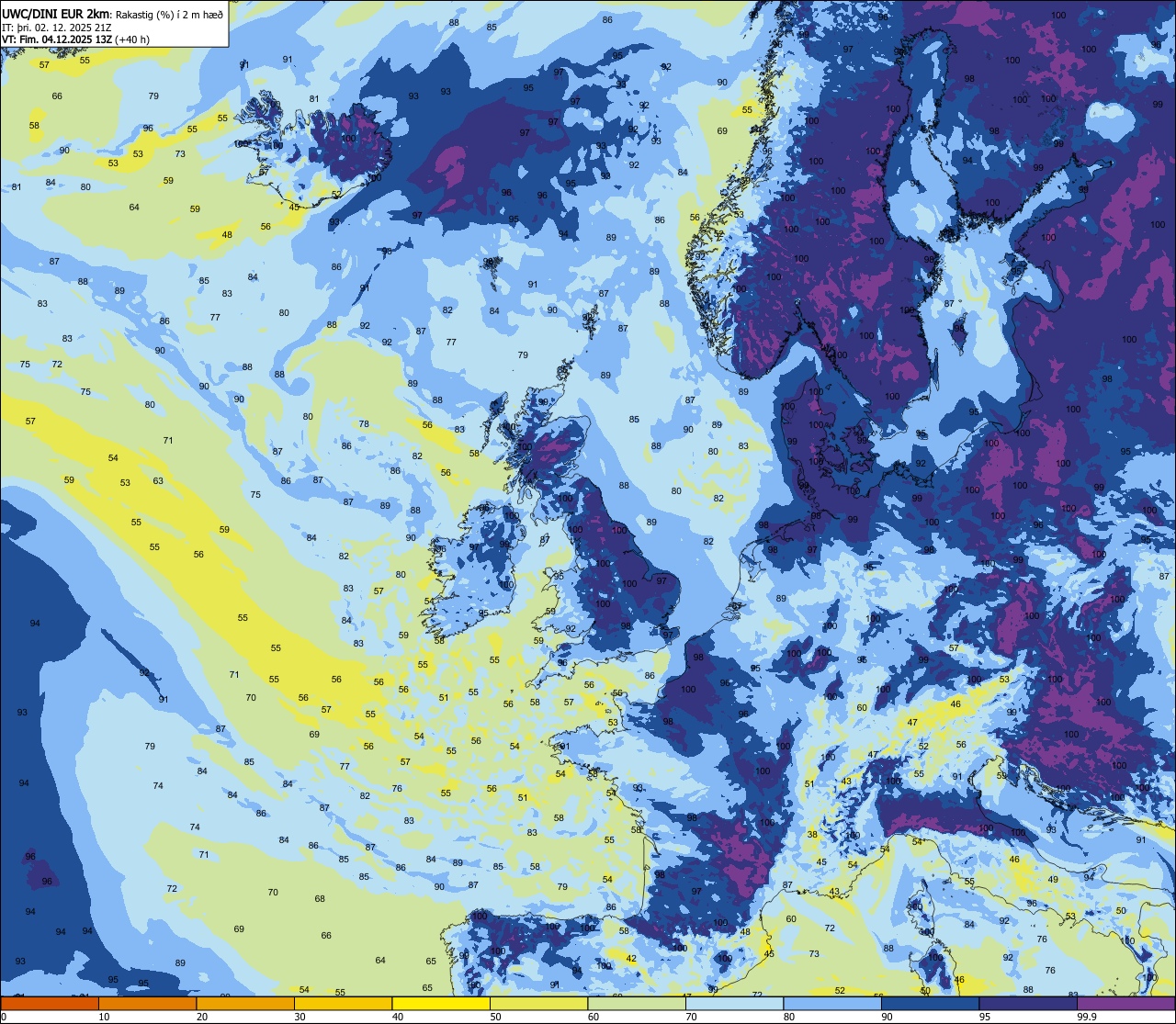1176x1024 pixels.
Task: Pick the 20–30 legend color segment
Action: [245, 1003]
